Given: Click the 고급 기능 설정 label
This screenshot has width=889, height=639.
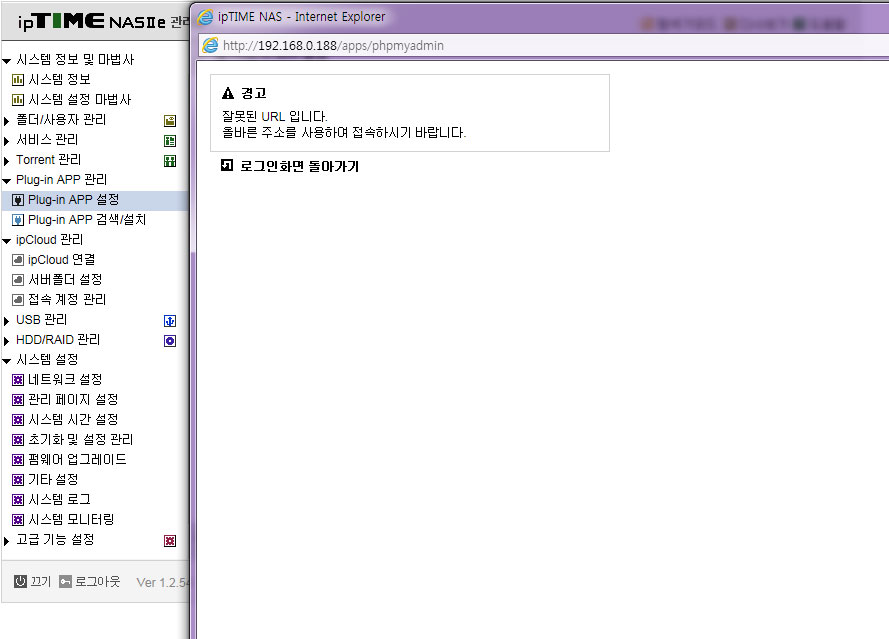Looking at the screenshot, I should [55, 540].
